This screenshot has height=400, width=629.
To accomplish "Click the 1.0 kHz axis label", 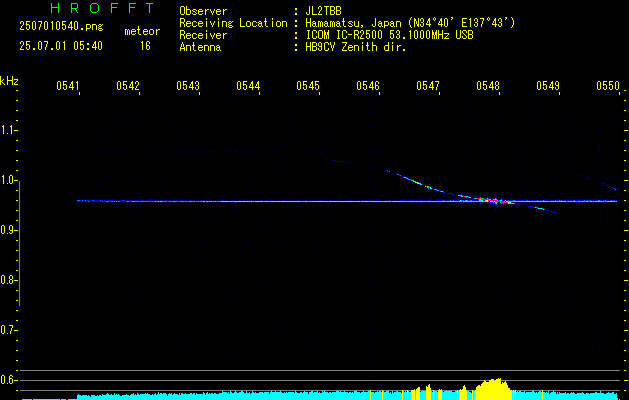I will click(x=8, y=180).
